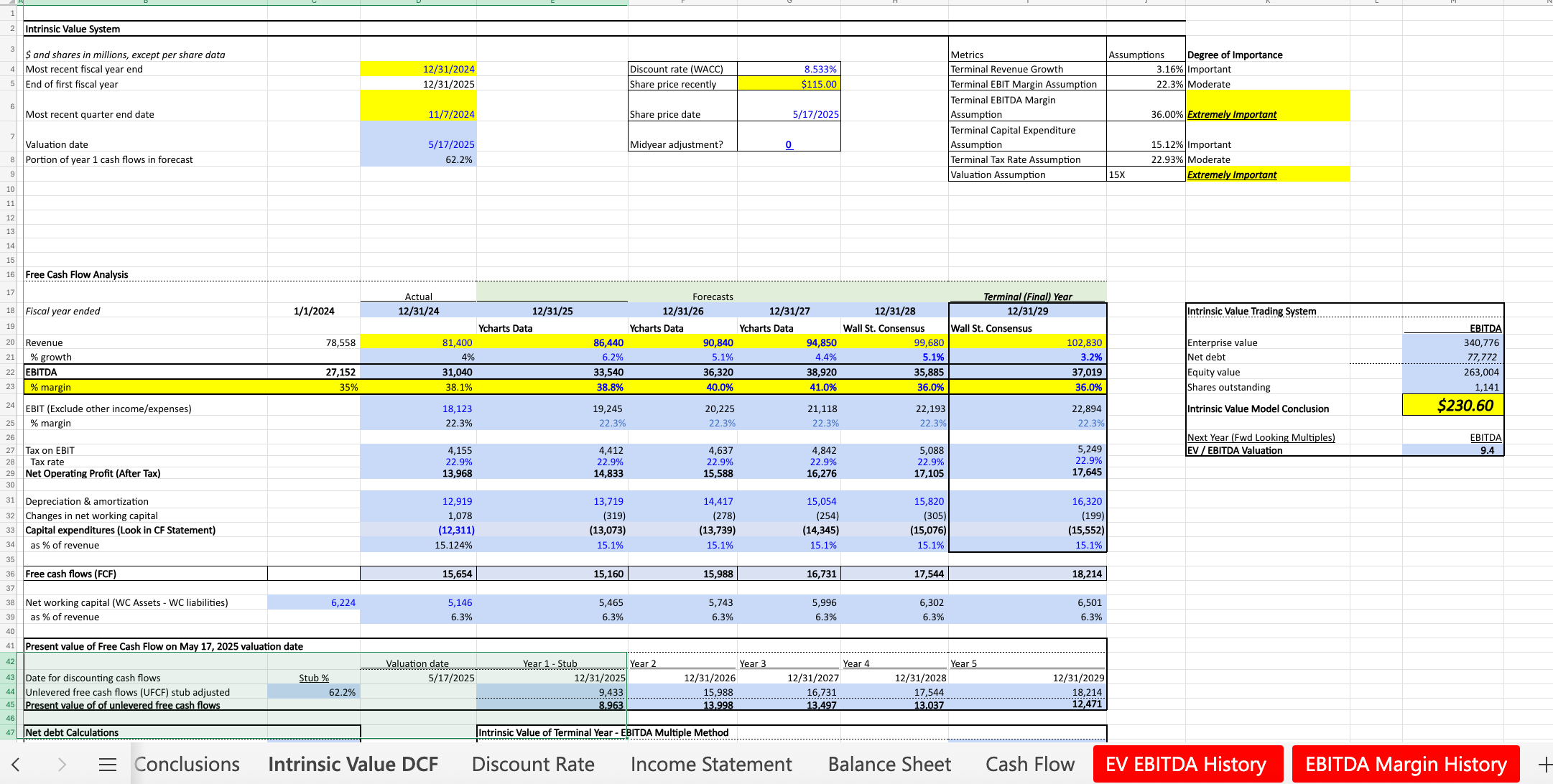Select the 15X valuation assumption cell

[x=1145, y=174]
